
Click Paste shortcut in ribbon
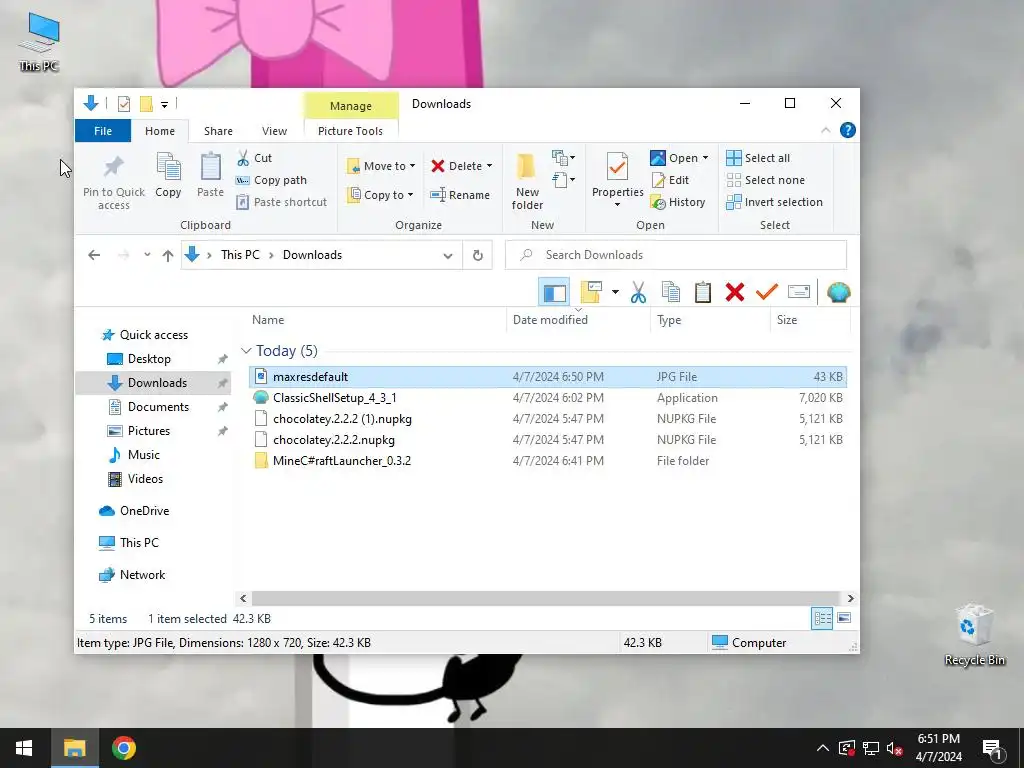[281, 202]
